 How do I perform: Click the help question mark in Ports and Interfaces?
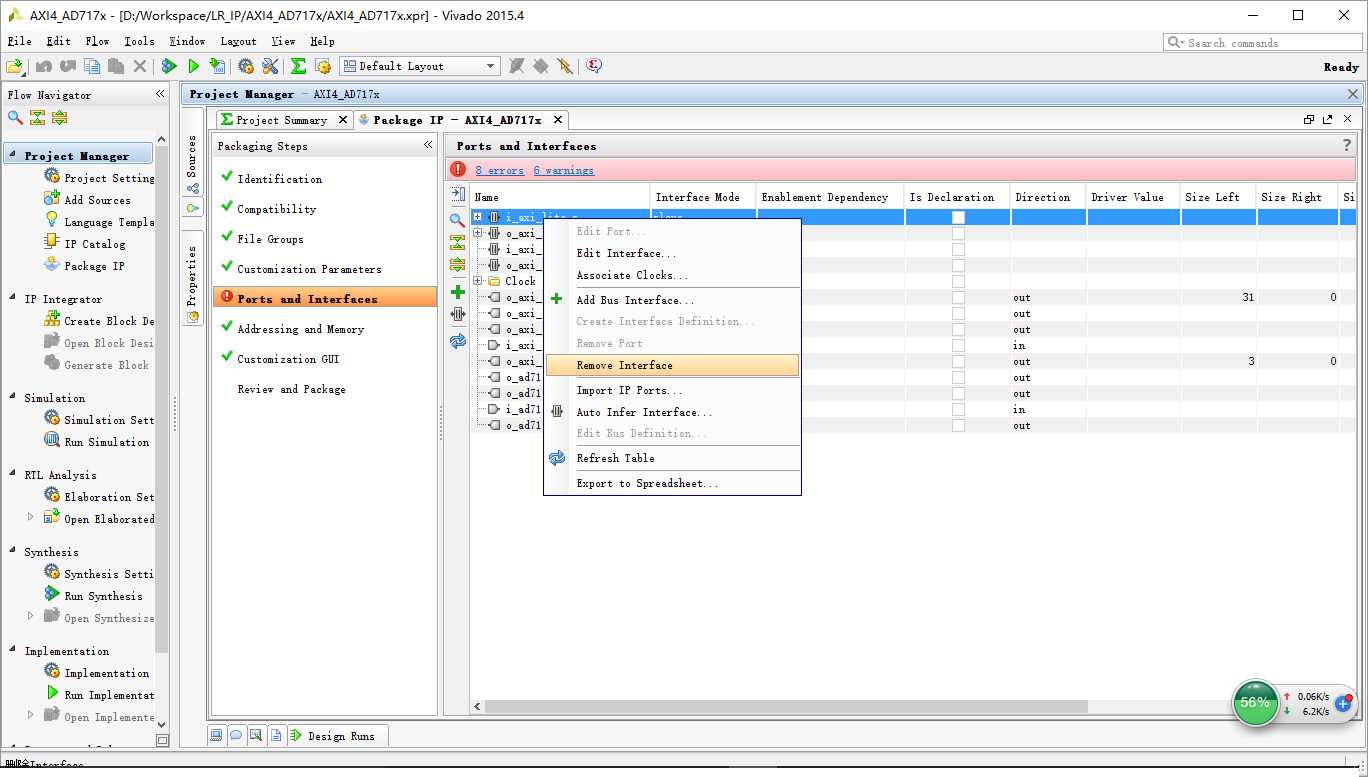point(1346,146)
